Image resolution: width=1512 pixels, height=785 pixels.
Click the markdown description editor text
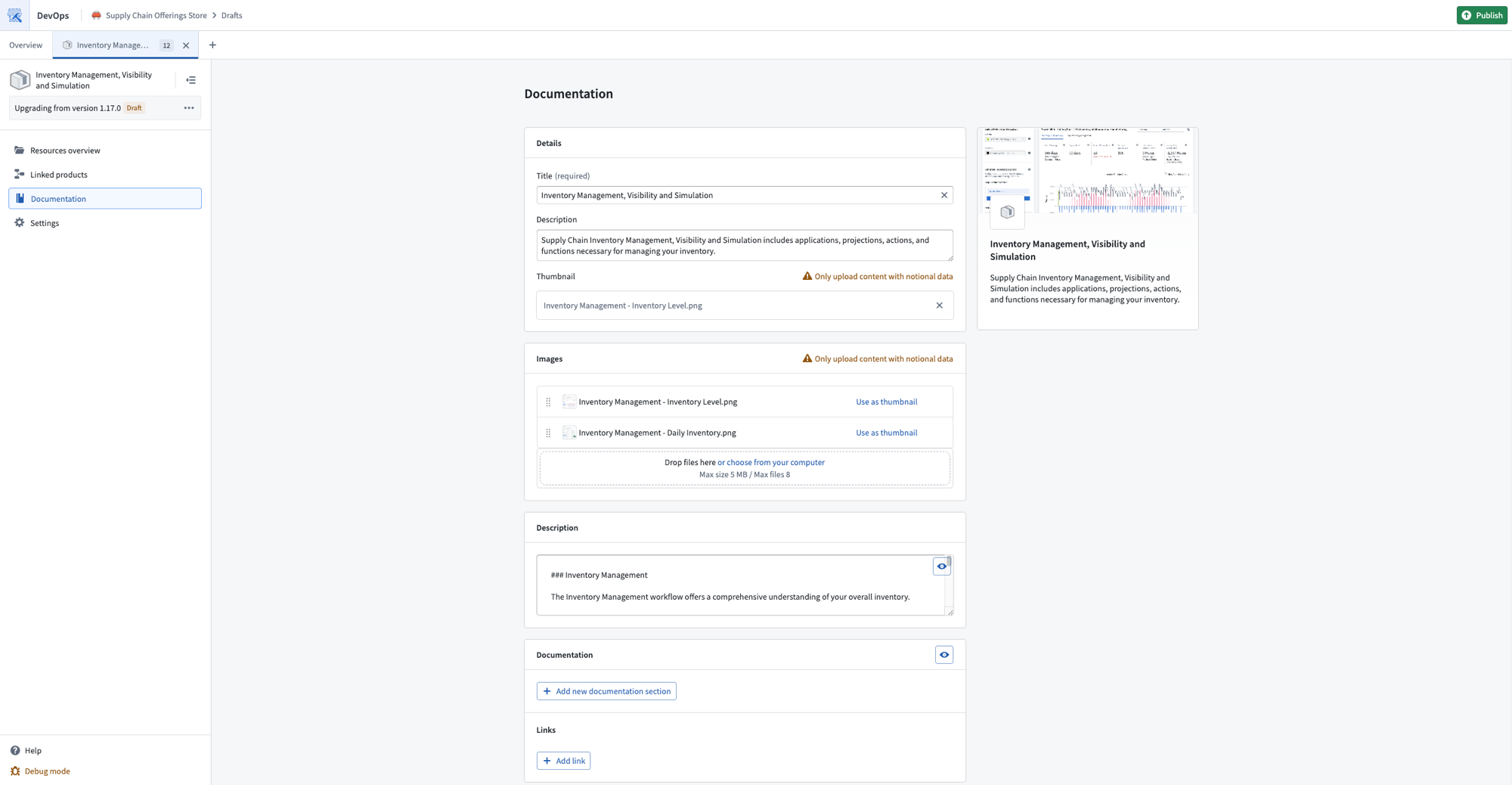[740, 585]
